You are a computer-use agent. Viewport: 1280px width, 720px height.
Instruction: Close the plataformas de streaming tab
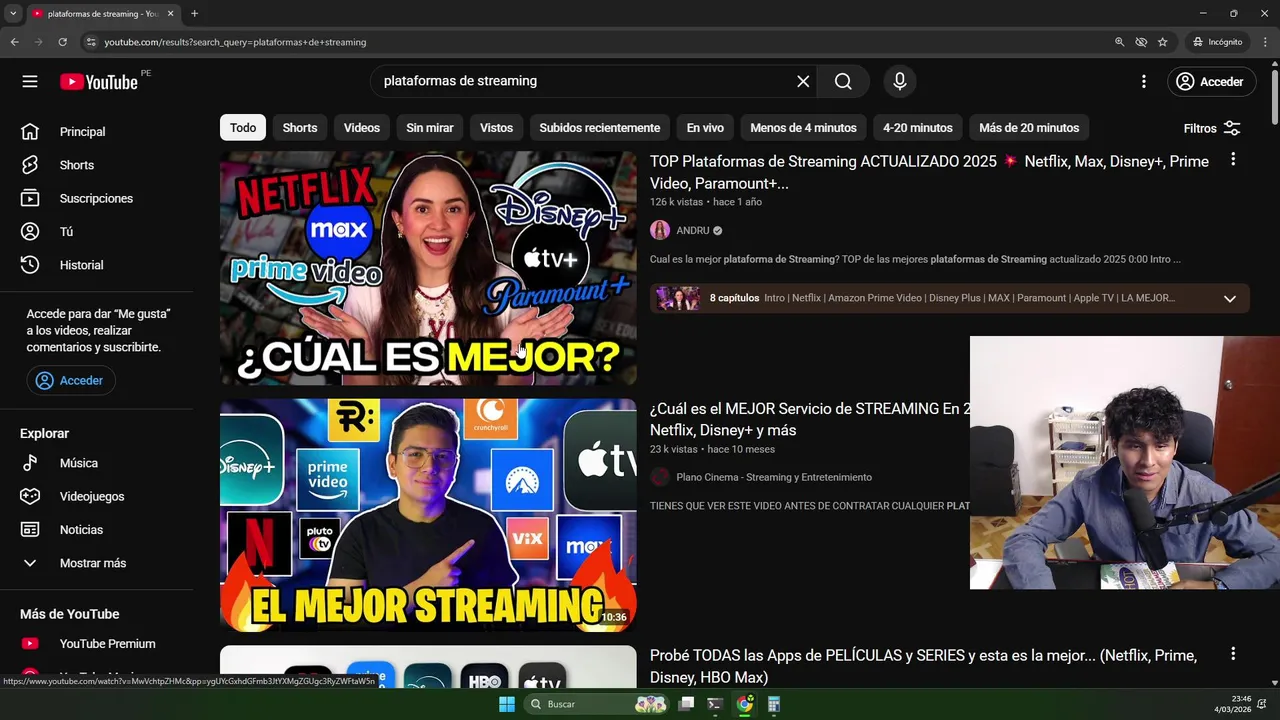click(170, 14)
